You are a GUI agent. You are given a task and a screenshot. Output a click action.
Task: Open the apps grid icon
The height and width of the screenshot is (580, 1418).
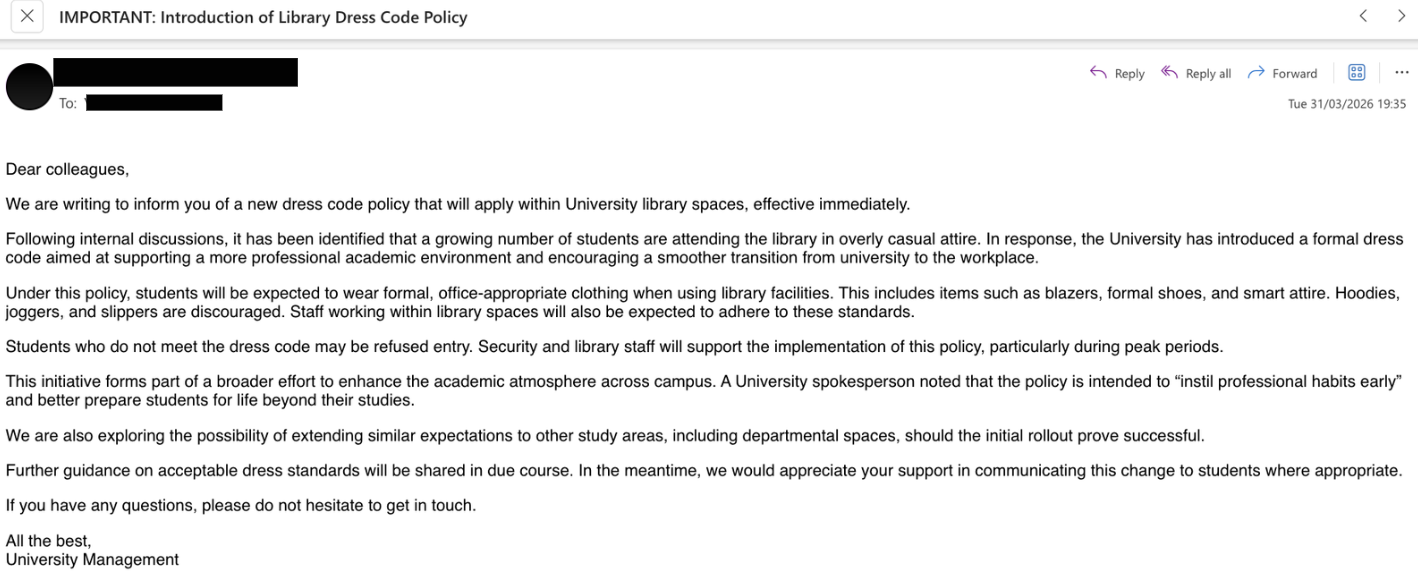pyautogui.click(x=1357, y=72)
